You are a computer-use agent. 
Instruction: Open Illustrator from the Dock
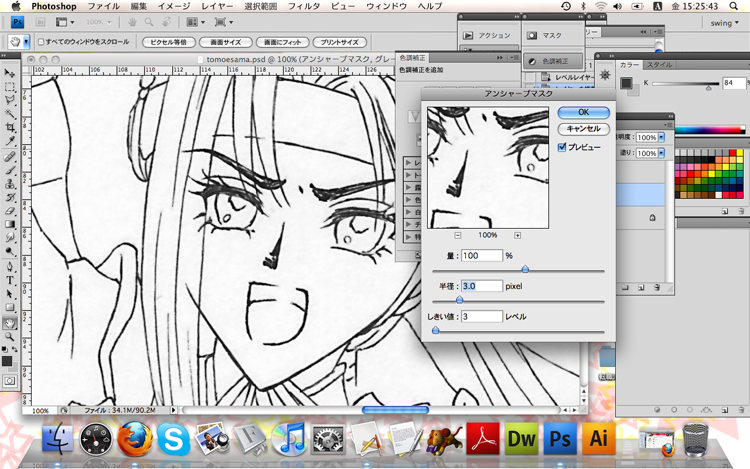coord(598,438)
